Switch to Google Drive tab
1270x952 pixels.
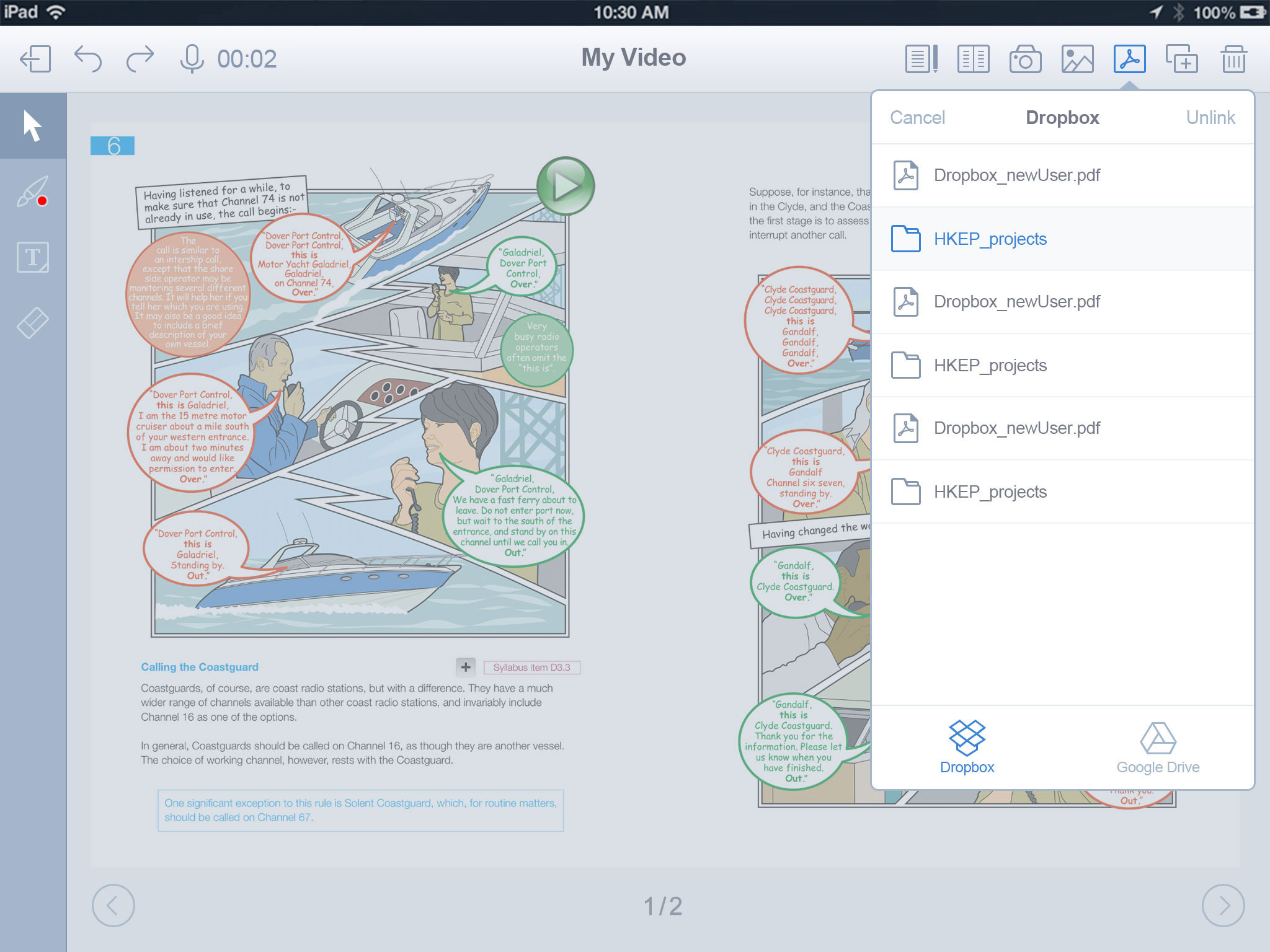[x=1158, y=748]
